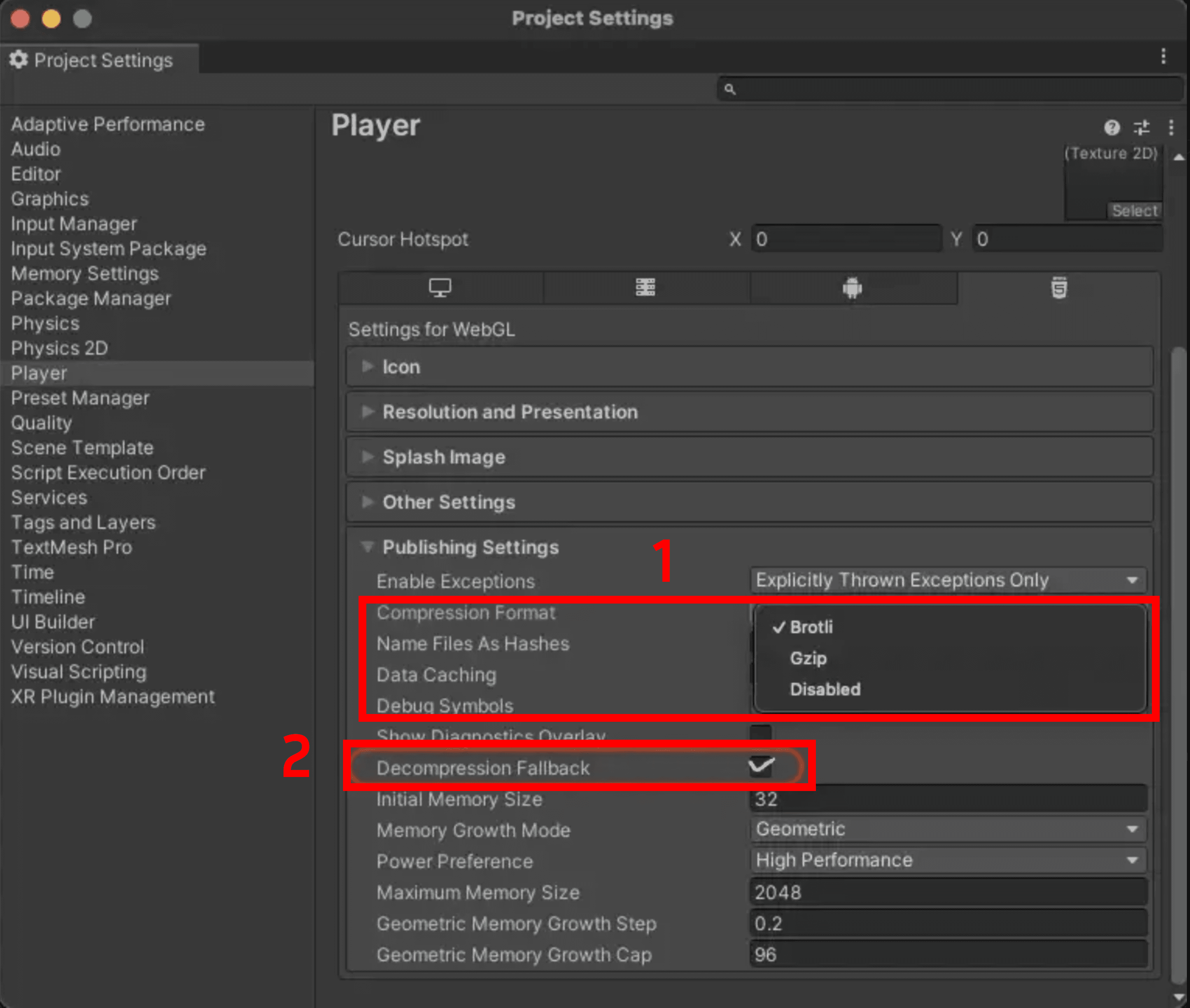Screen dimensions: 1190x1008
Task: Open the Enable Exceptions dropdown
Action: point(948,580)
